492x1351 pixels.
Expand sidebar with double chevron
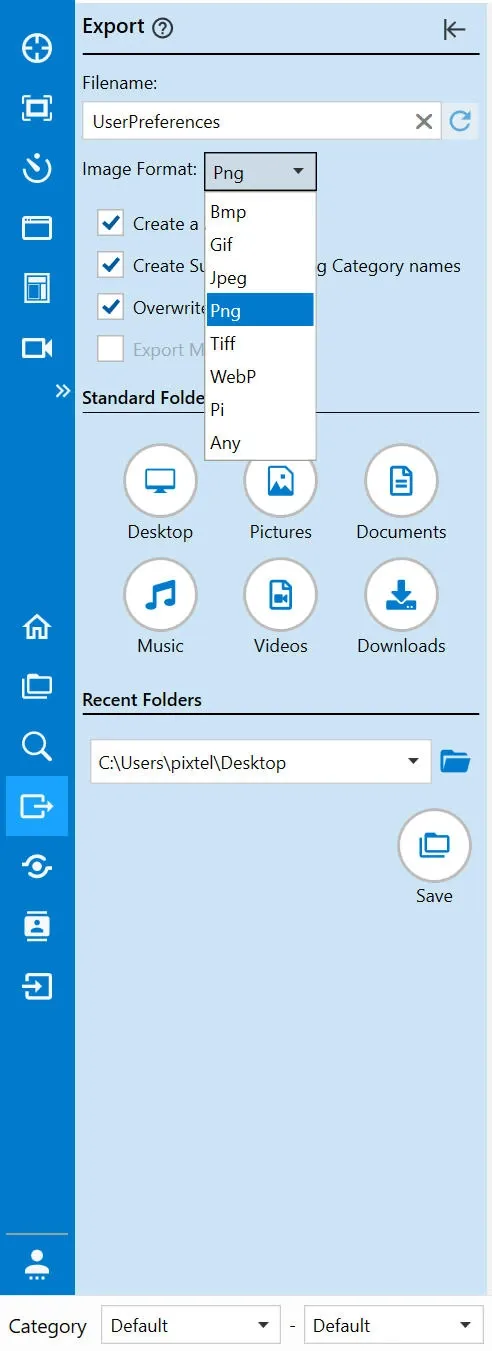(x=63, y=391)
